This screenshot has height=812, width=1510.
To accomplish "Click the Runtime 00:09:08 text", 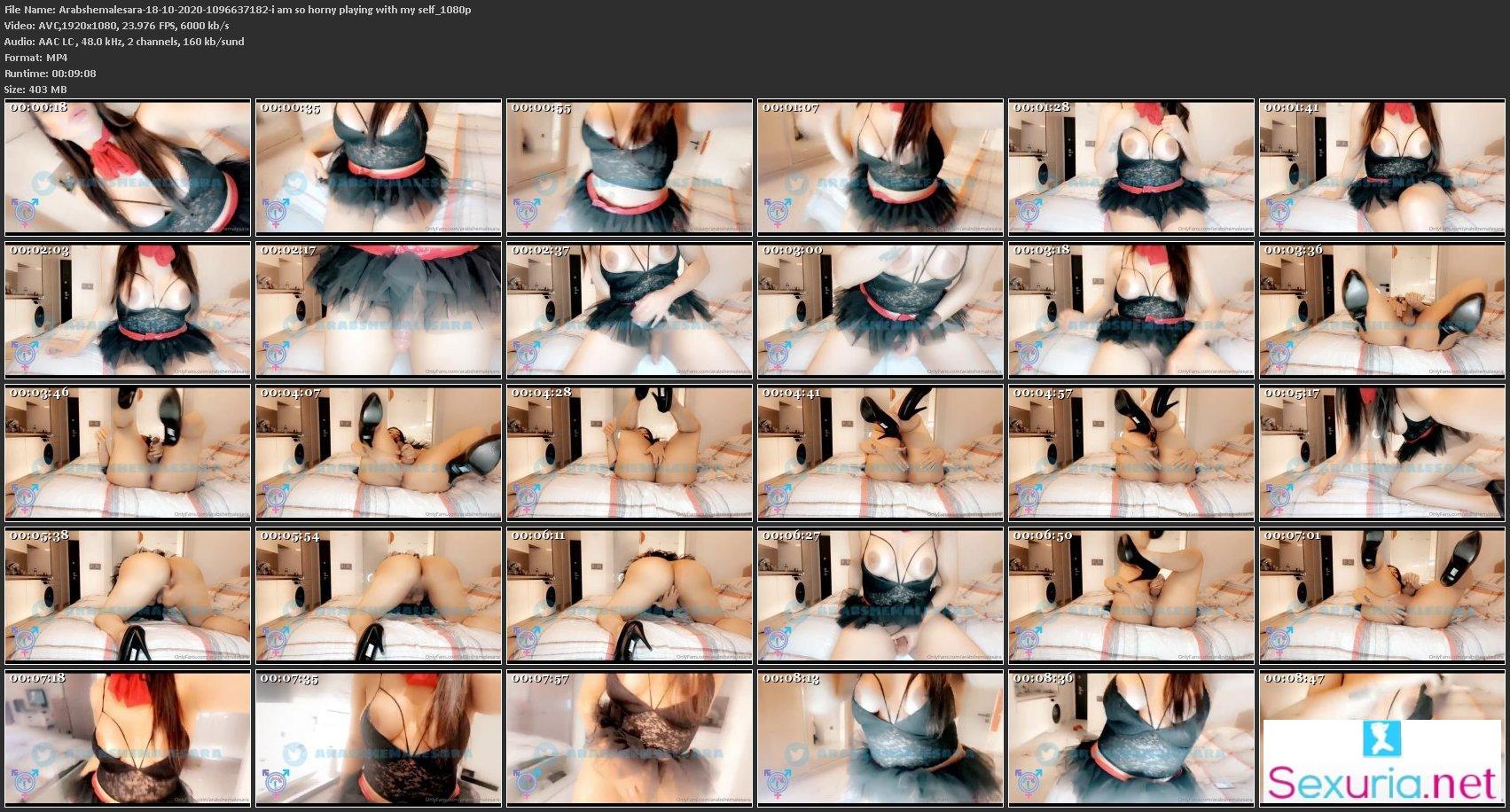I will (50, 74).
